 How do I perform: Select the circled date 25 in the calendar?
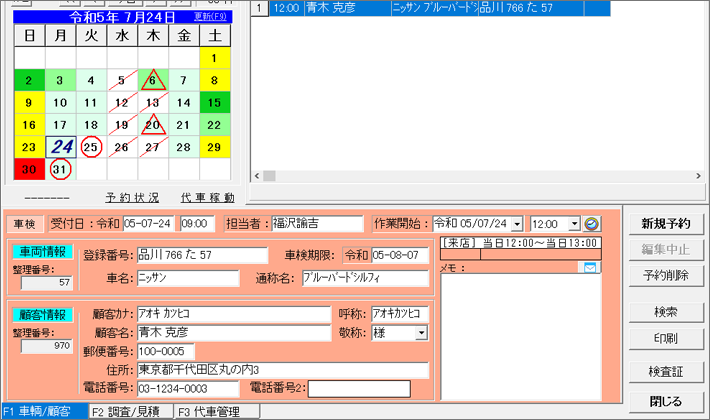[91, 147]
